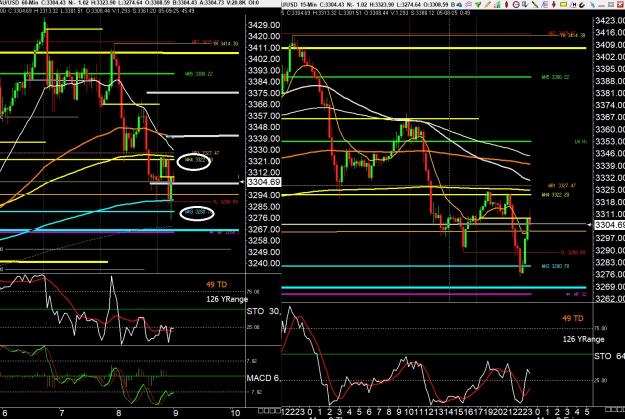Click the 3423.00 value on right price axis

click(610, 20)
